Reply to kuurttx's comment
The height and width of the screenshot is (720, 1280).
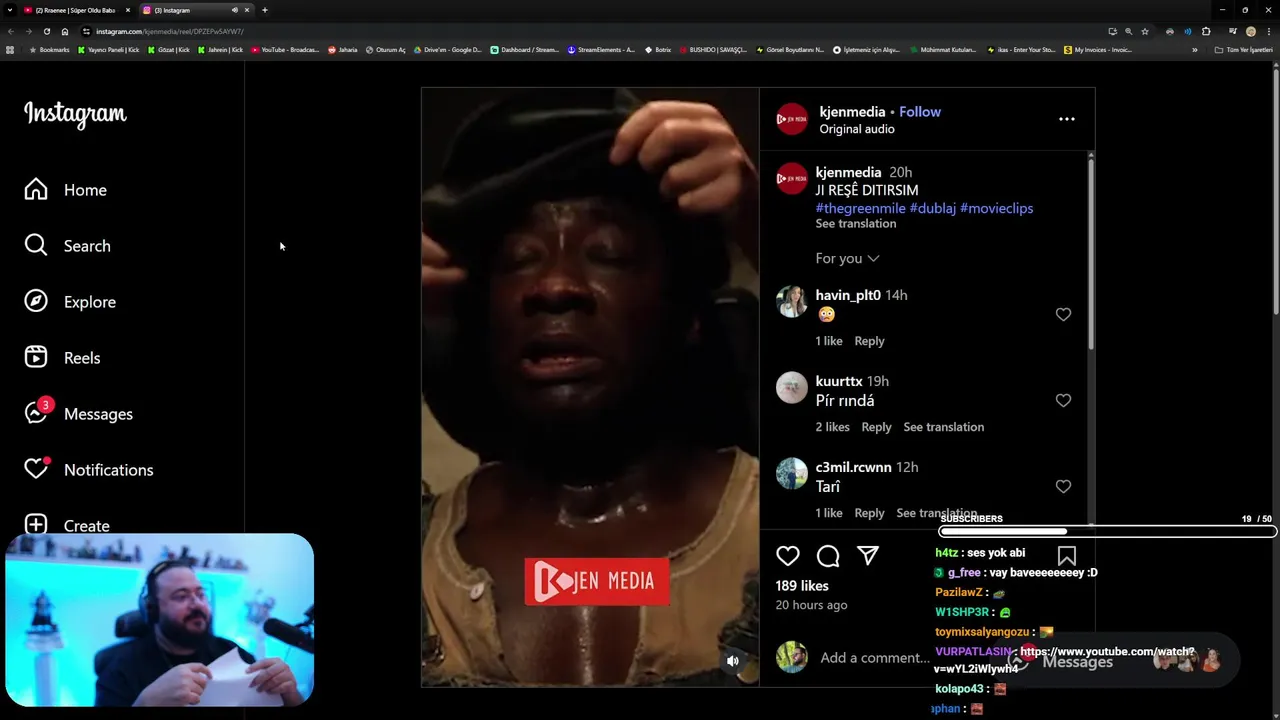pyautogui.click(x=876, y=427)
